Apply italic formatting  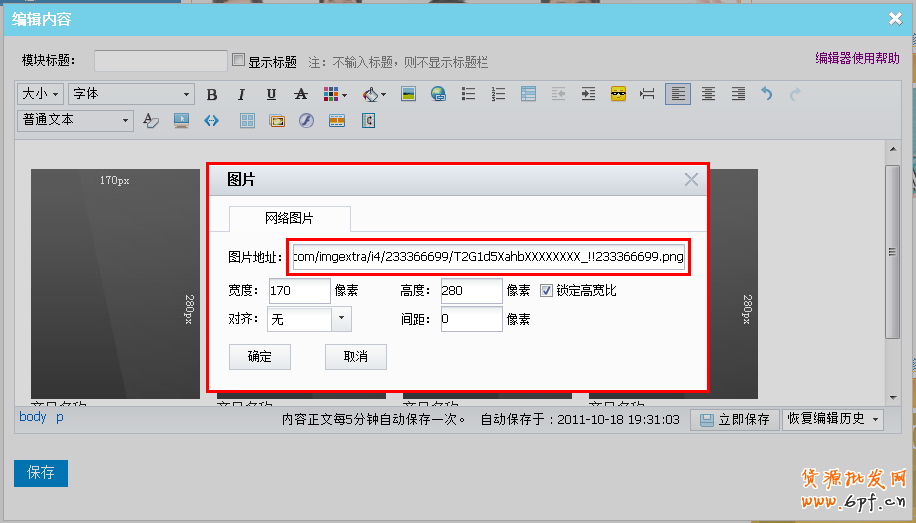pos(241,95)
